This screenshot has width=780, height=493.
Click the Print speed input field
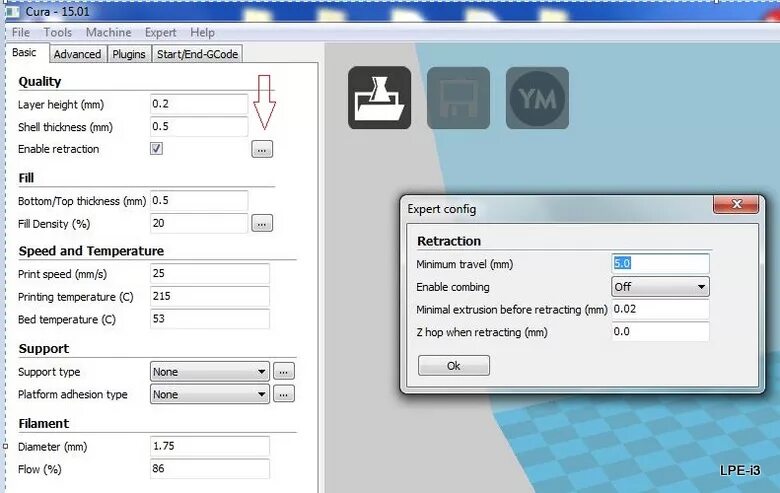pyautogui.click(x=209, y=274)
